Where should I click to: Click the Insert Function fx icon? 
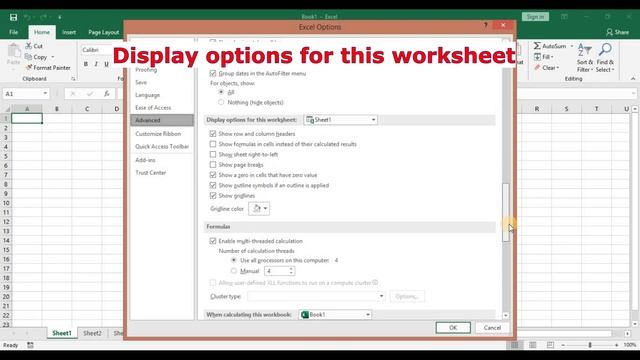tap(107, 93)
